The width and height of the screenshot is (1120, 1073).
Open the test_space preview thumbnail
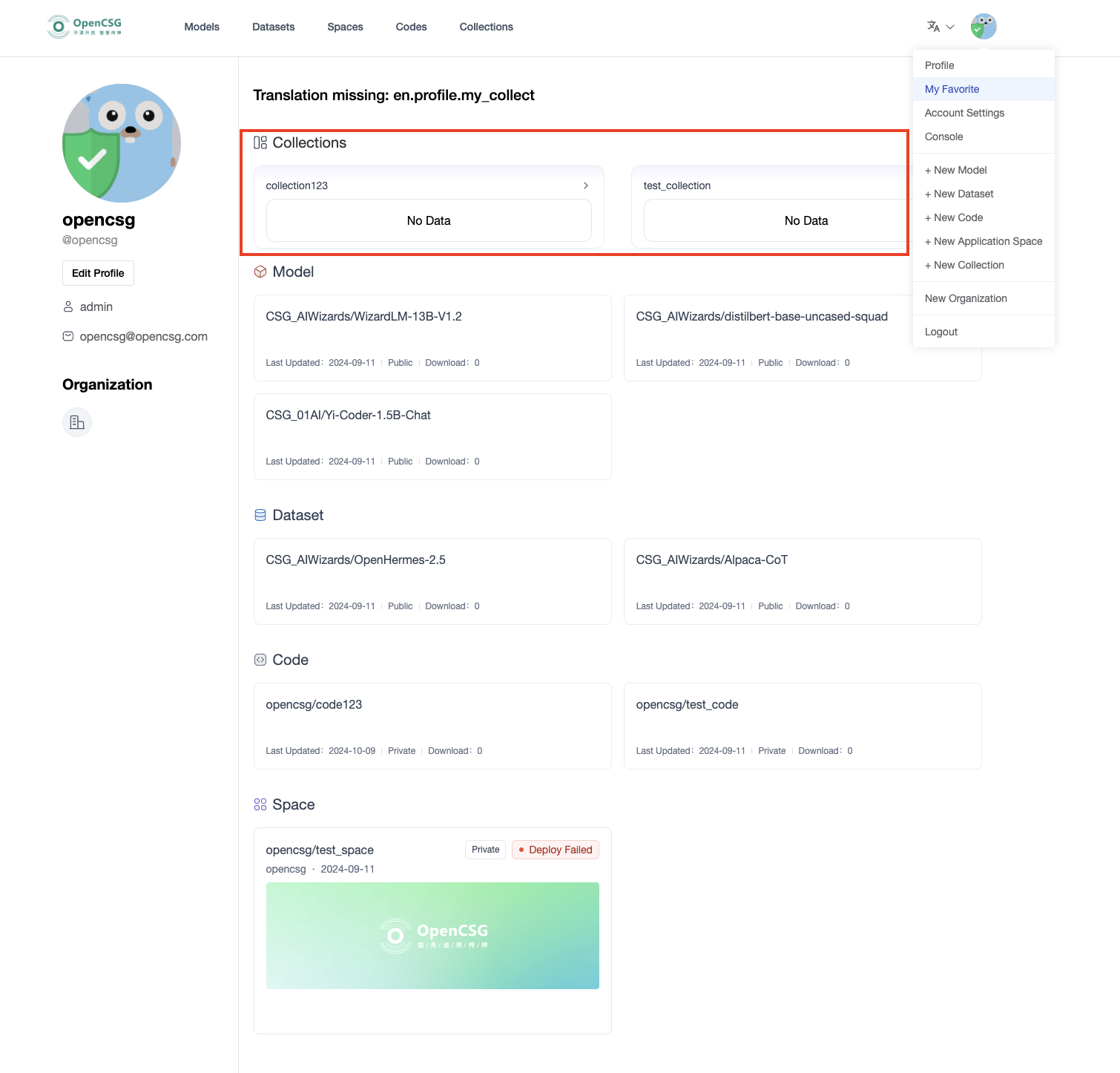point(432,935)
